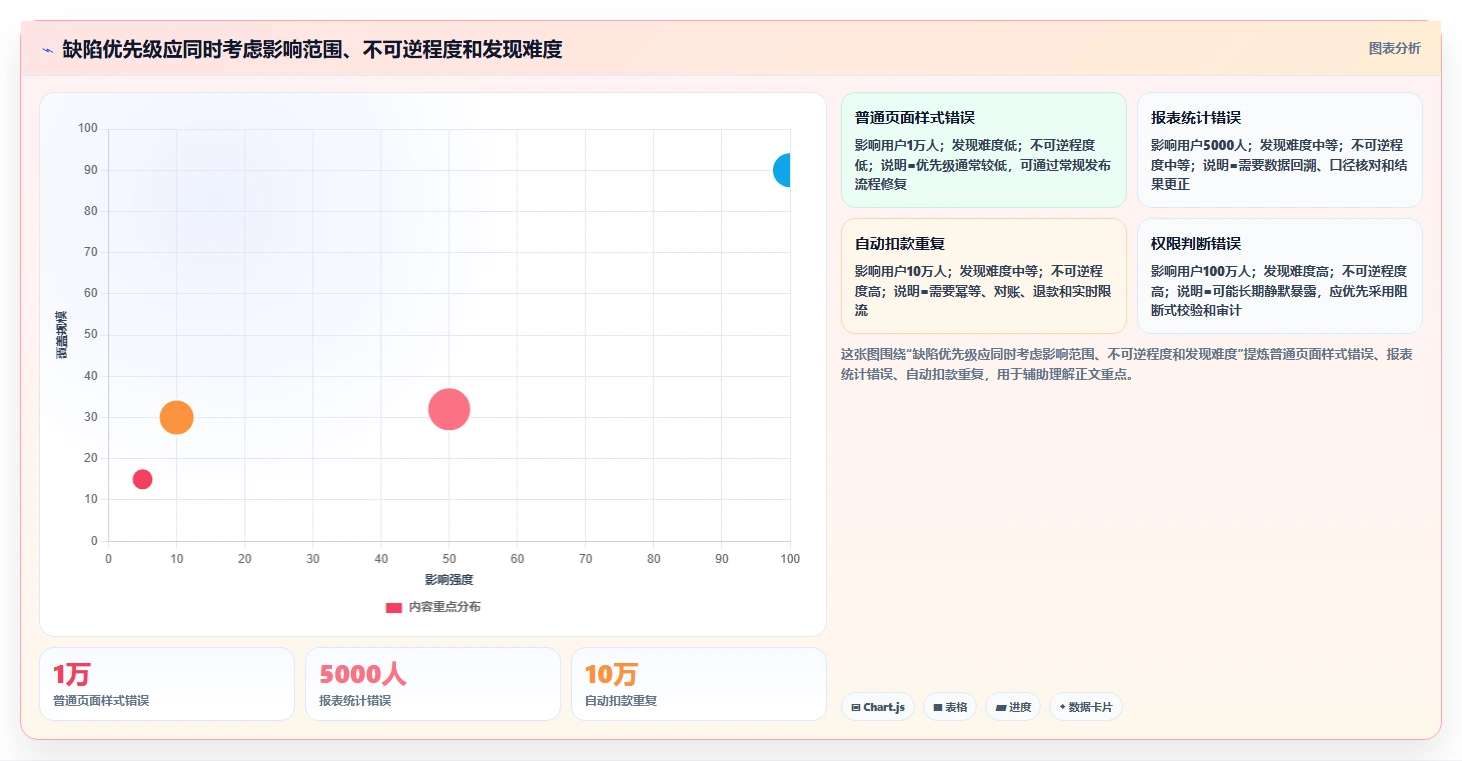Click the 影响强度 x-axis label

(x=449, y=580)
